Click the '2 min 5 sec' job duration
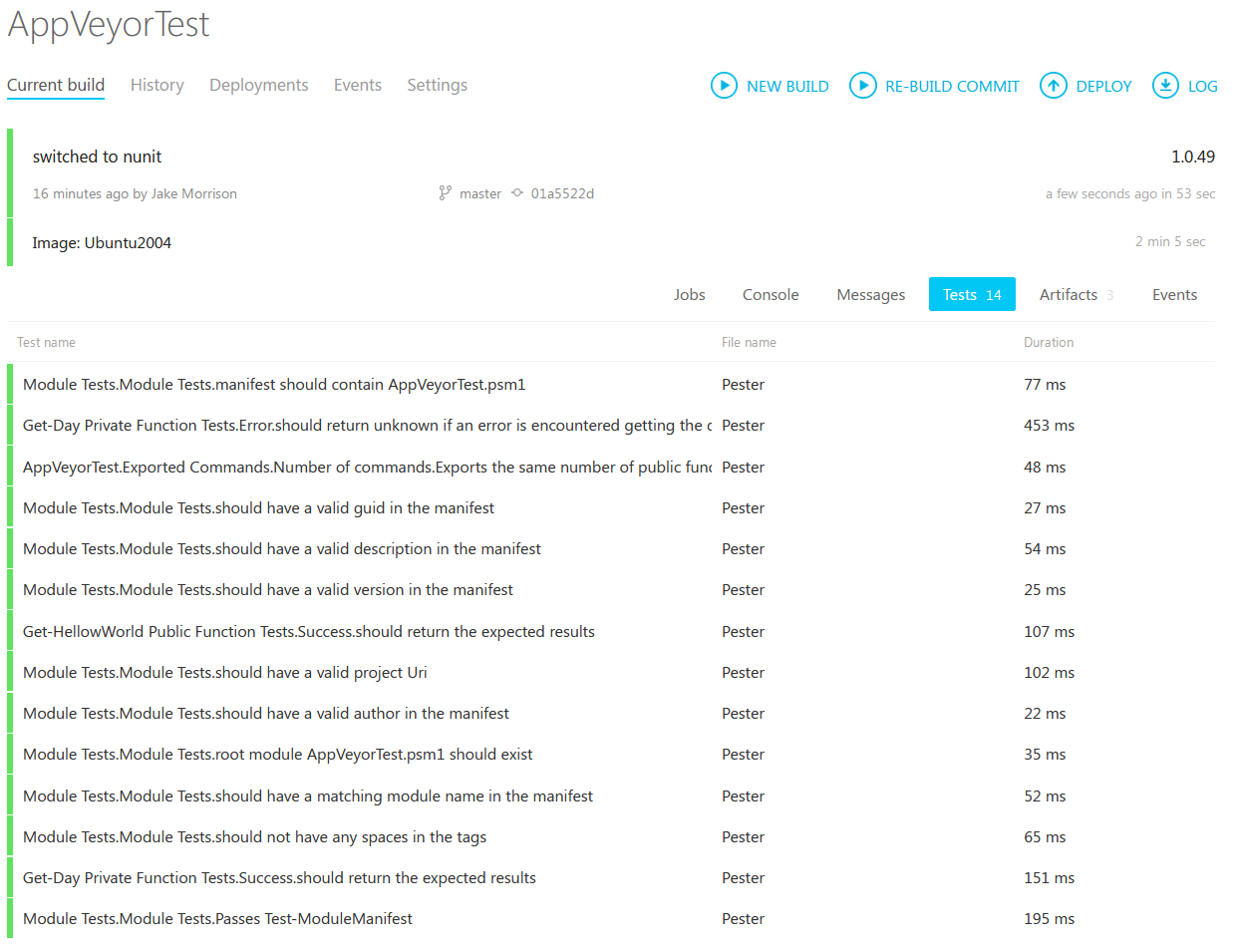 click(1170, 241)
